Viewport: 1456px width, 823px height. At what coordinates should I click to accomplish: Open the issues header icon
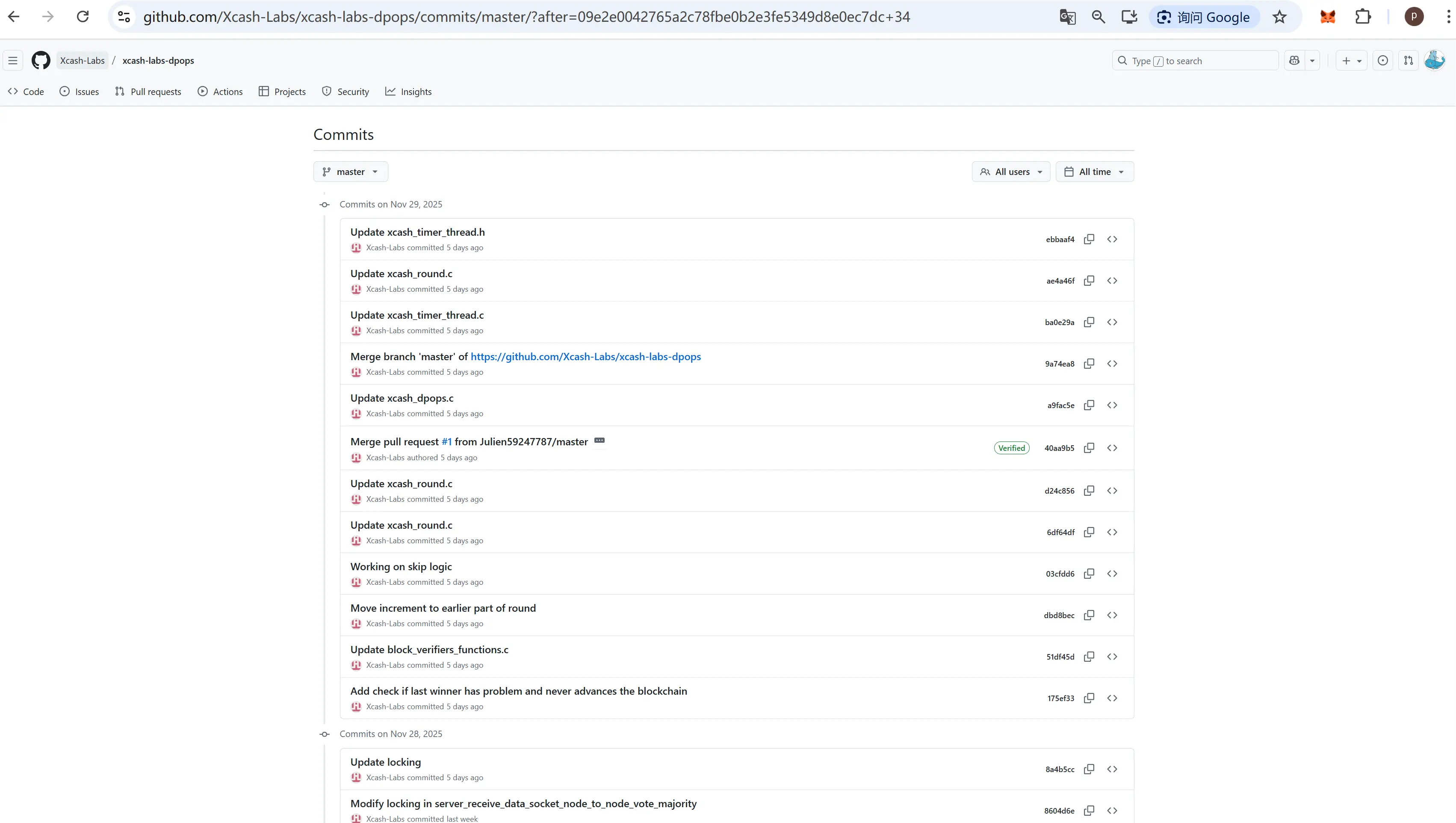point(1382,60)
